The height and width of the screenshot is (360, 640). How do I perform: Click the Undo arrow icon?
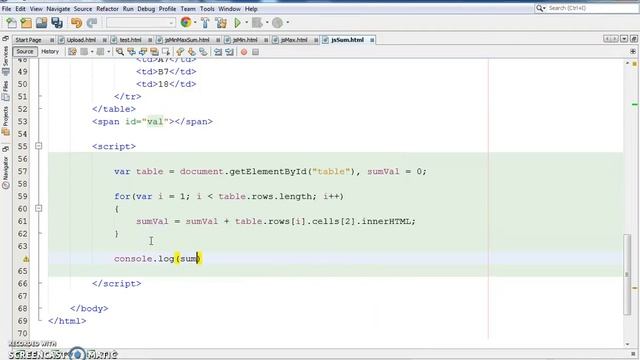coord(76,23)
